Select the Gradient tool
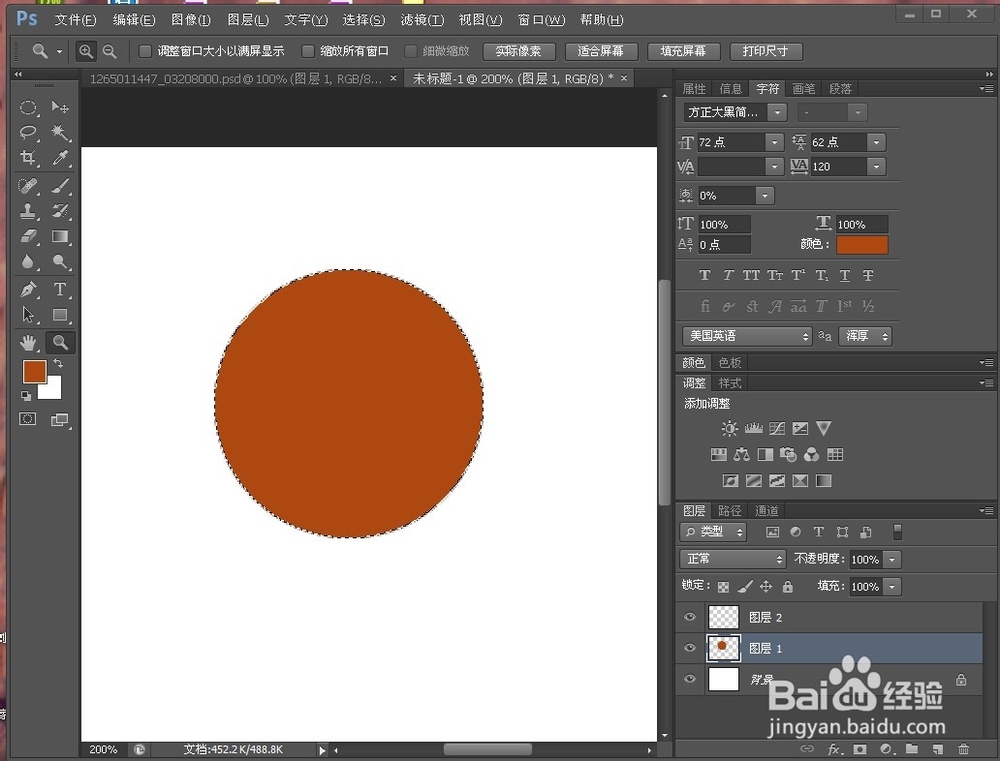The image size is (1000, 761). (60, 236)
